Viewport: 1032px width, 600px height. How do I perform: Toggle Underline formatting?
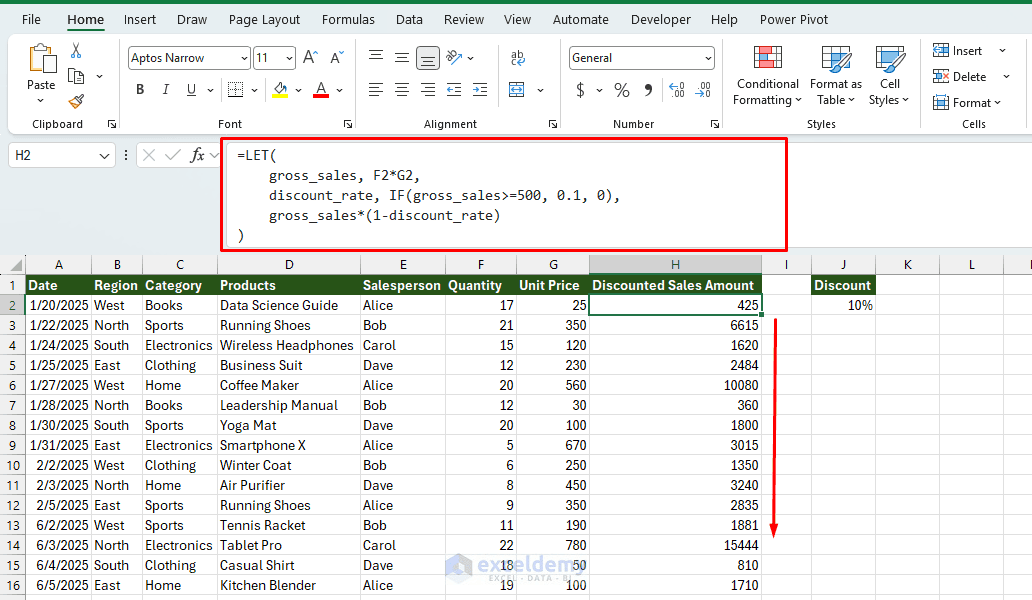(x=191, y=89)
